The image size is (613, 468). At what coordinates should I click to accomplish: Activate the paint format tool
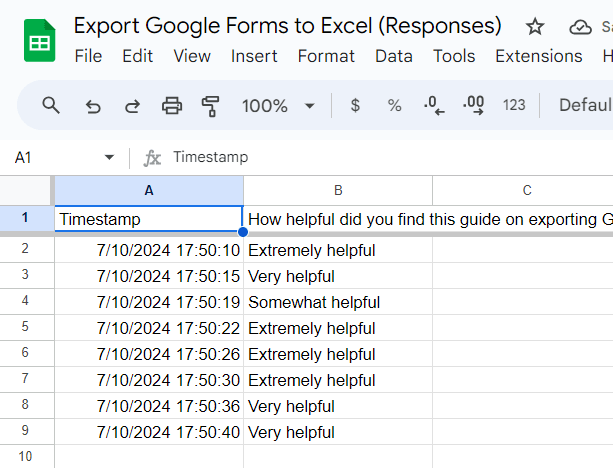[210, 105]
